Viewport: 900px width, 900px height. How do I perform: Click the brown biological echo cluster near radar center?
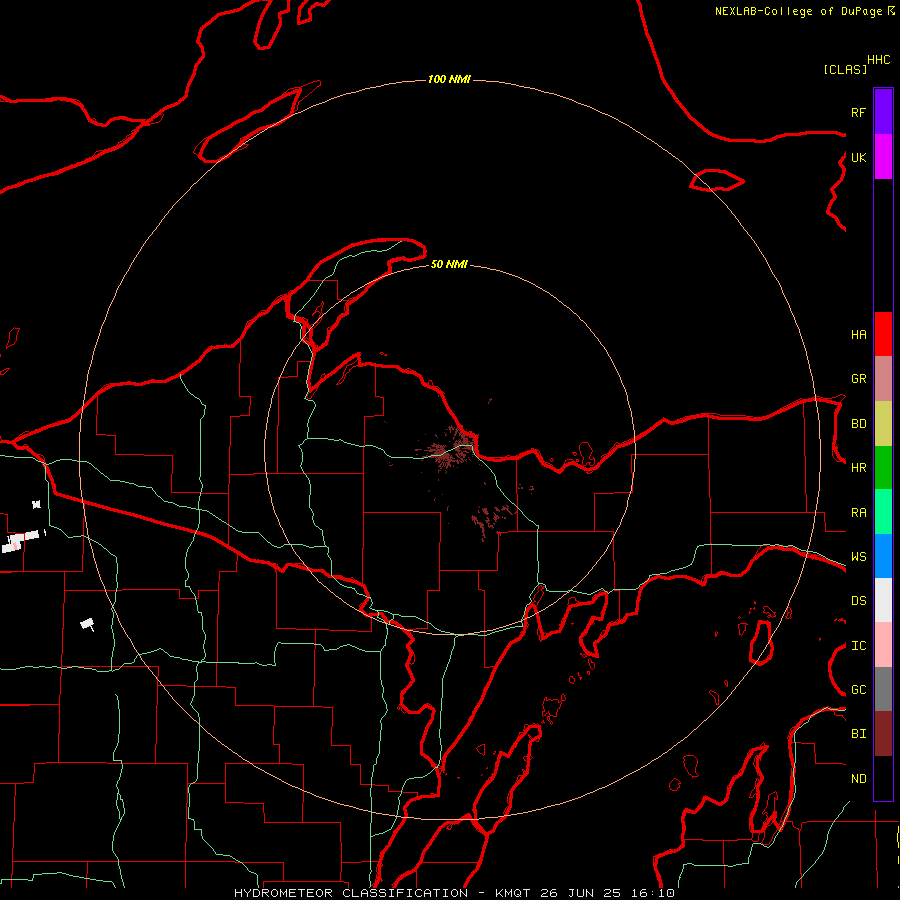point(449,448)
